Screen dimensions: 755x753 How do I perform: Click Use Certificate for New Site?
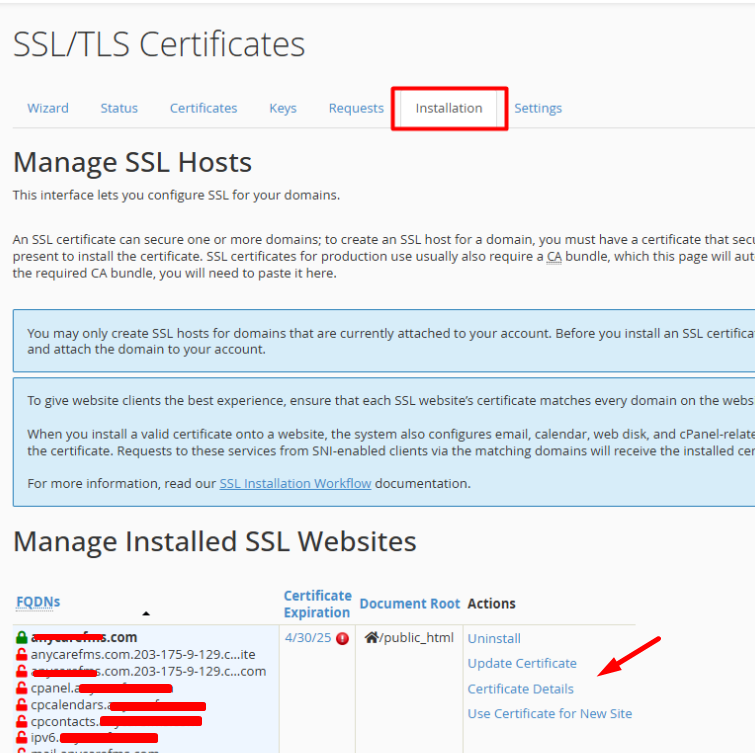[550, 714]
